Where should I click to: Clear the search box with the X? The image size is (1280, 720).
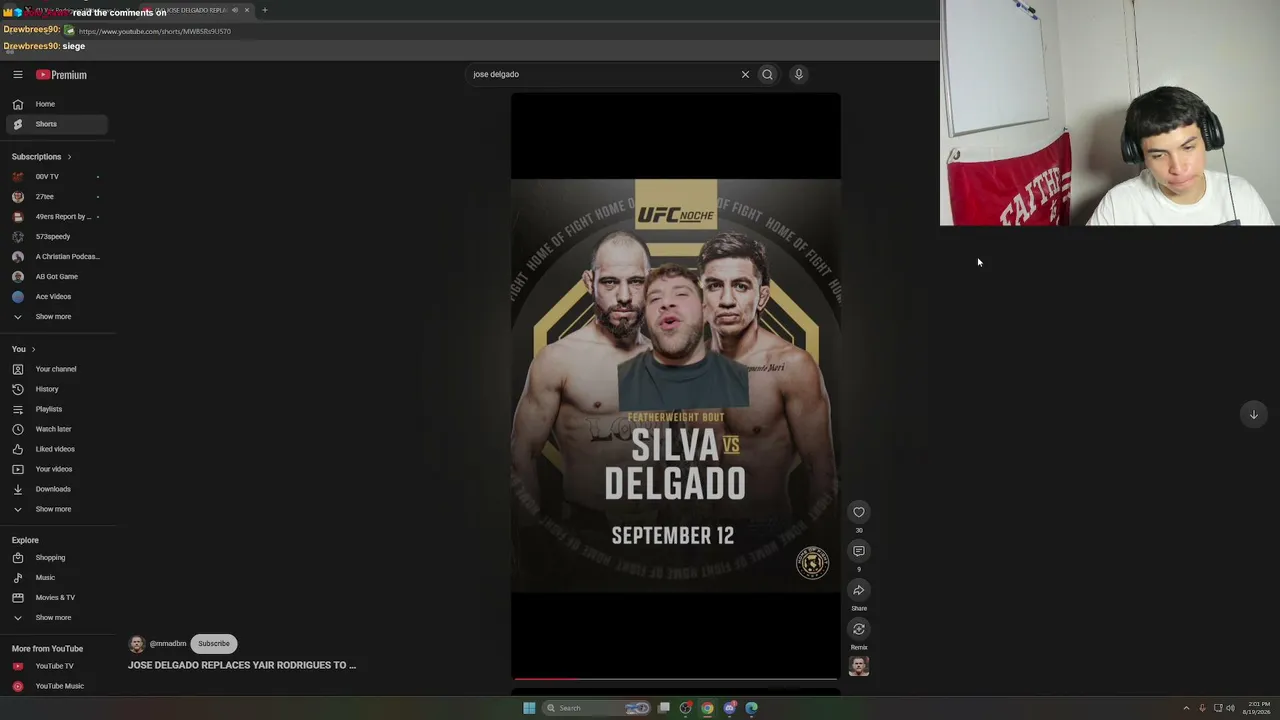745,74
